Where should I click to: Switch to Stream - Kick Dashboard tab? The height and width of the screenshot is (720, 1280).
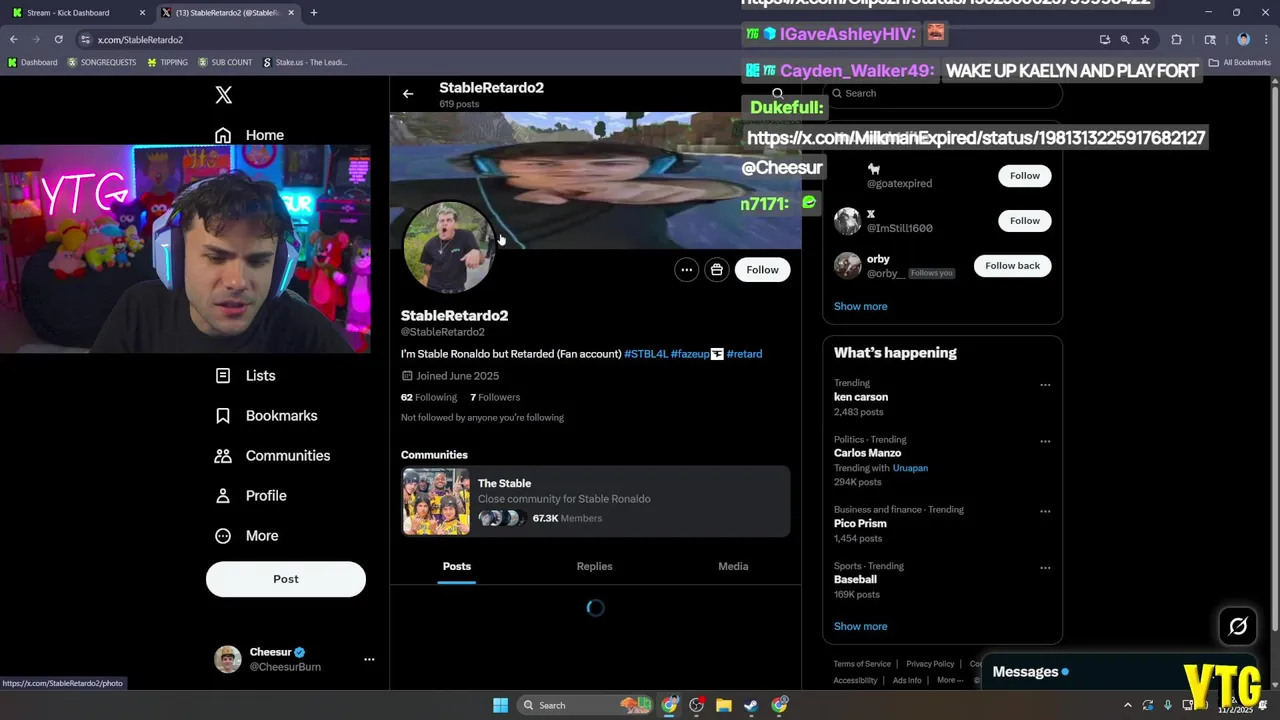(68, 13)
